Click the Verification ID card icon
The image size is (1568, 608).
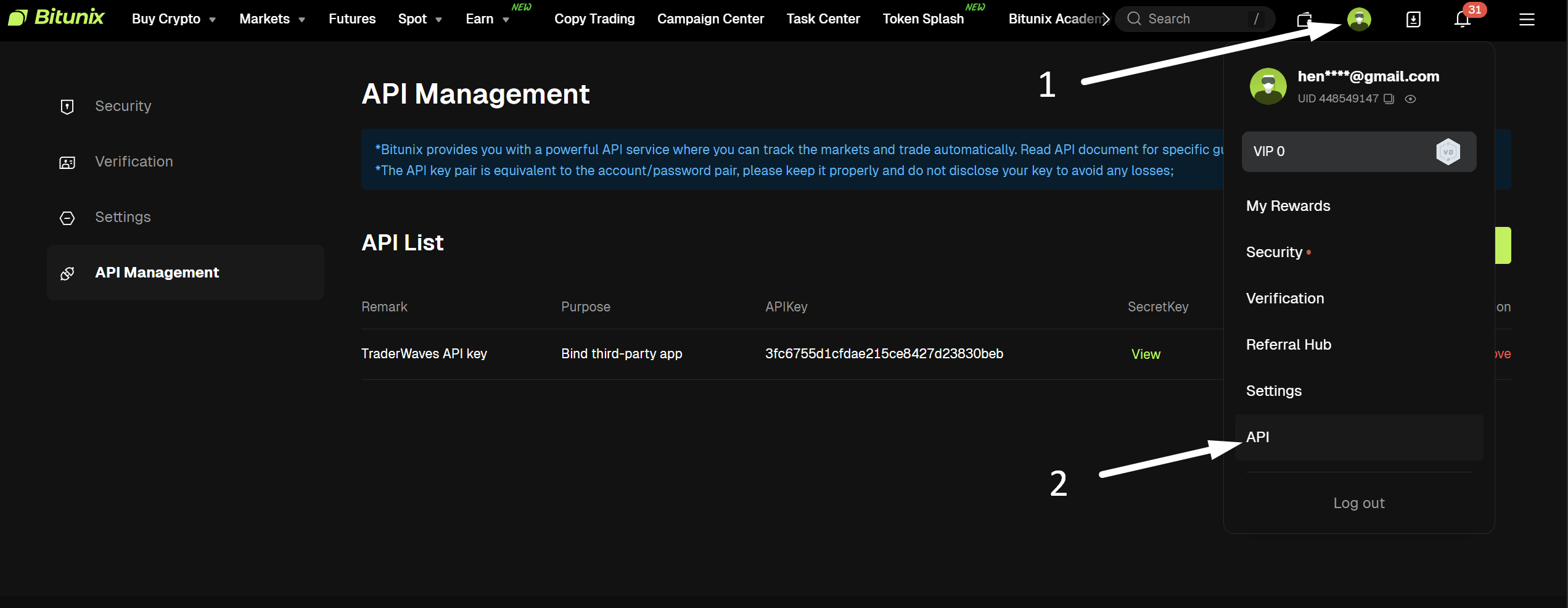click(x=67, y=162)
